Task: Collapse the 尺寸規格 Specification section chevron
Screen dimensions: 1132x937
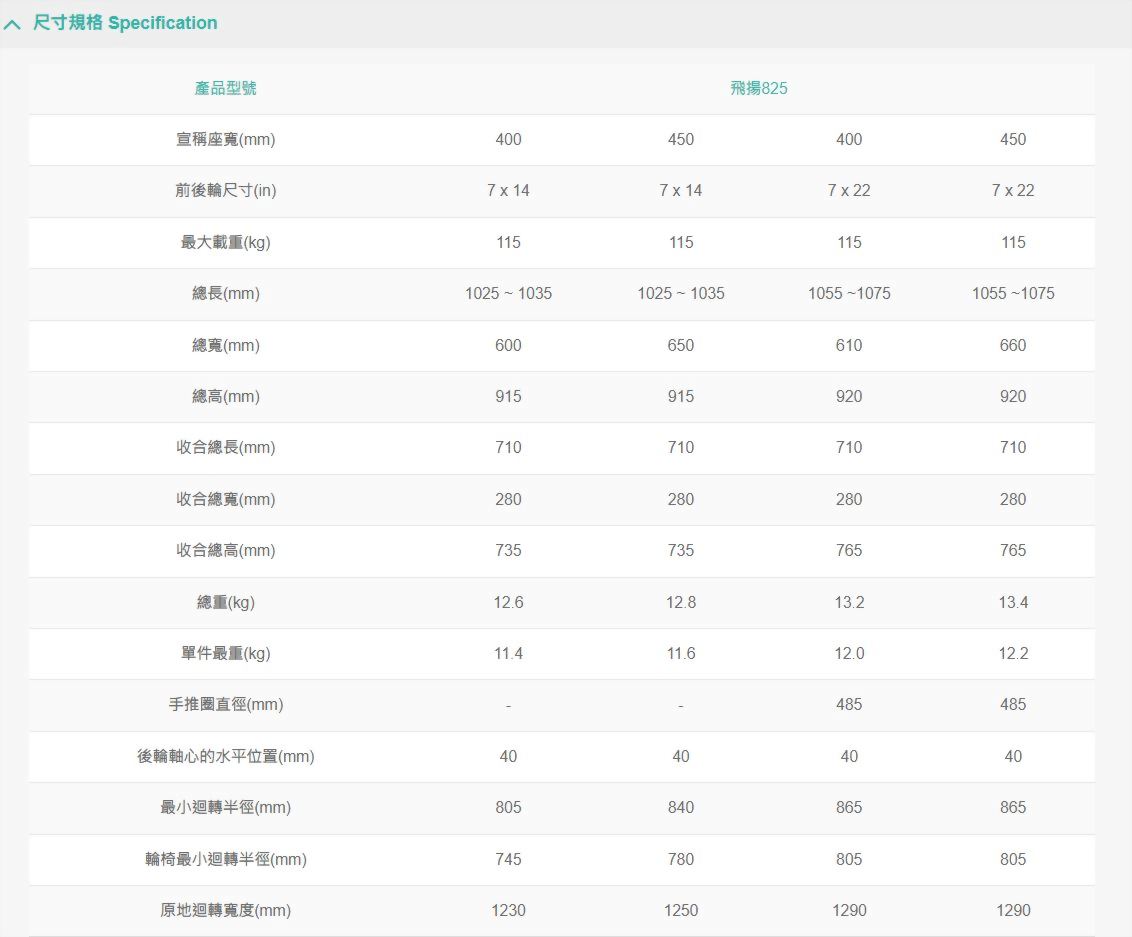Action: coord(12,24)
